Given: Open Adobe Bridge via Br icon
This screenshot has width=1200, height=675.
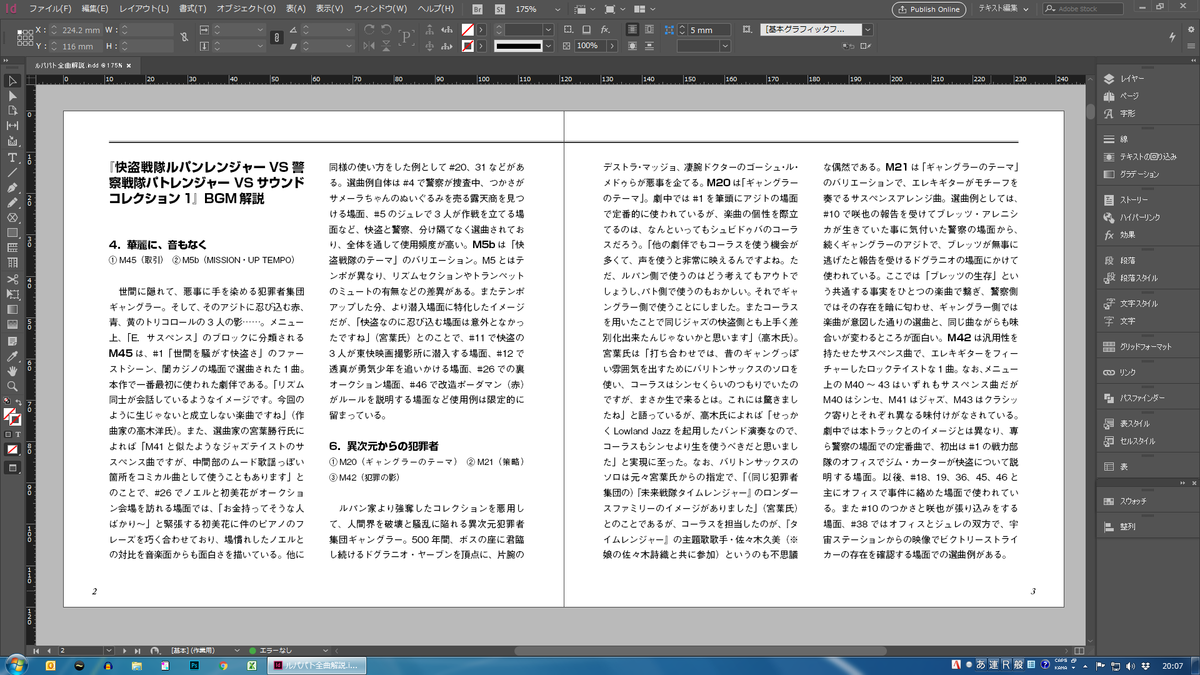Looking at the screenshot, I should [x=476, y=9].
